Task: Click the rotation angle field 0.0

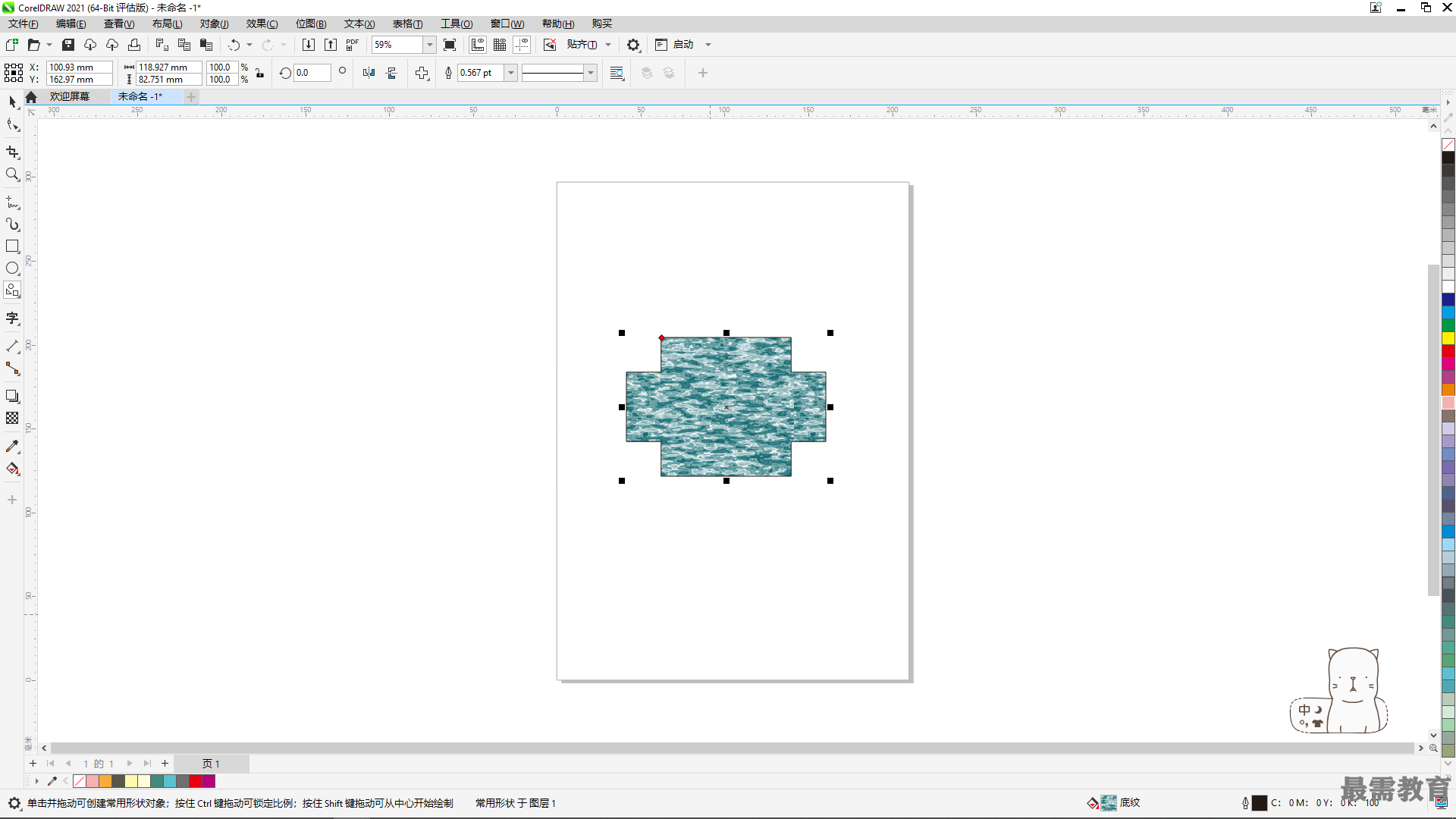Action: (312, 73)
